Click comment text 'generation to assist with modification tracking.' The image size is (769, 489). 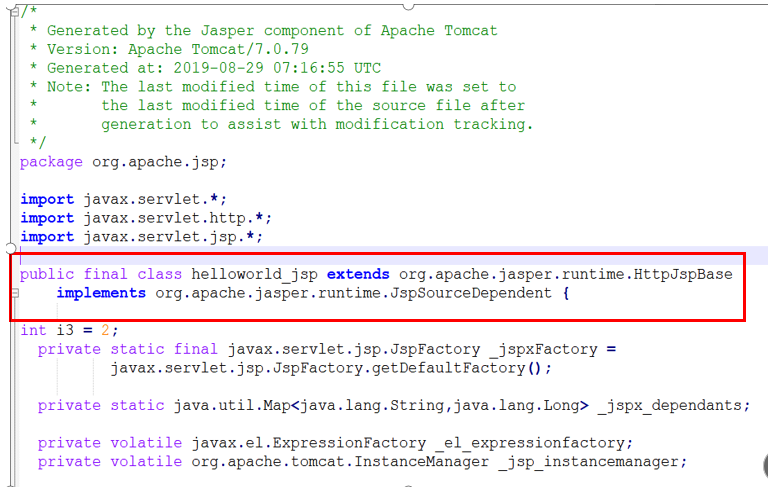[x=317, y=124]
